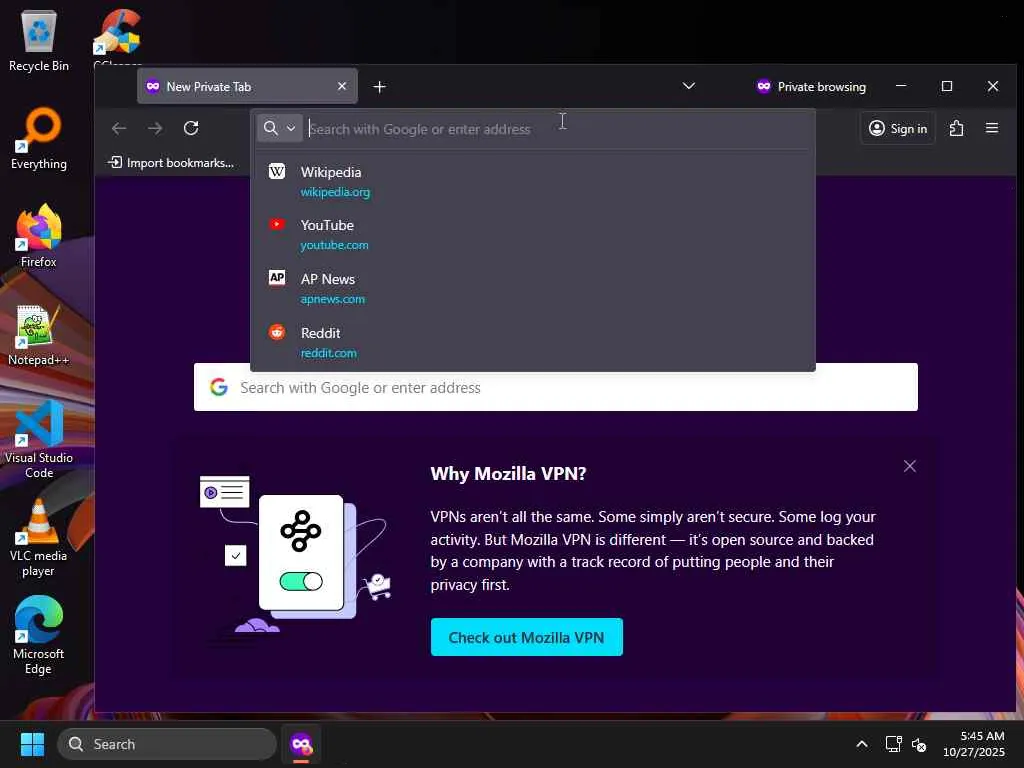Open VLC media player desktop icon
The height and width of the screenshot is (768, 1024).
[39, 538]
